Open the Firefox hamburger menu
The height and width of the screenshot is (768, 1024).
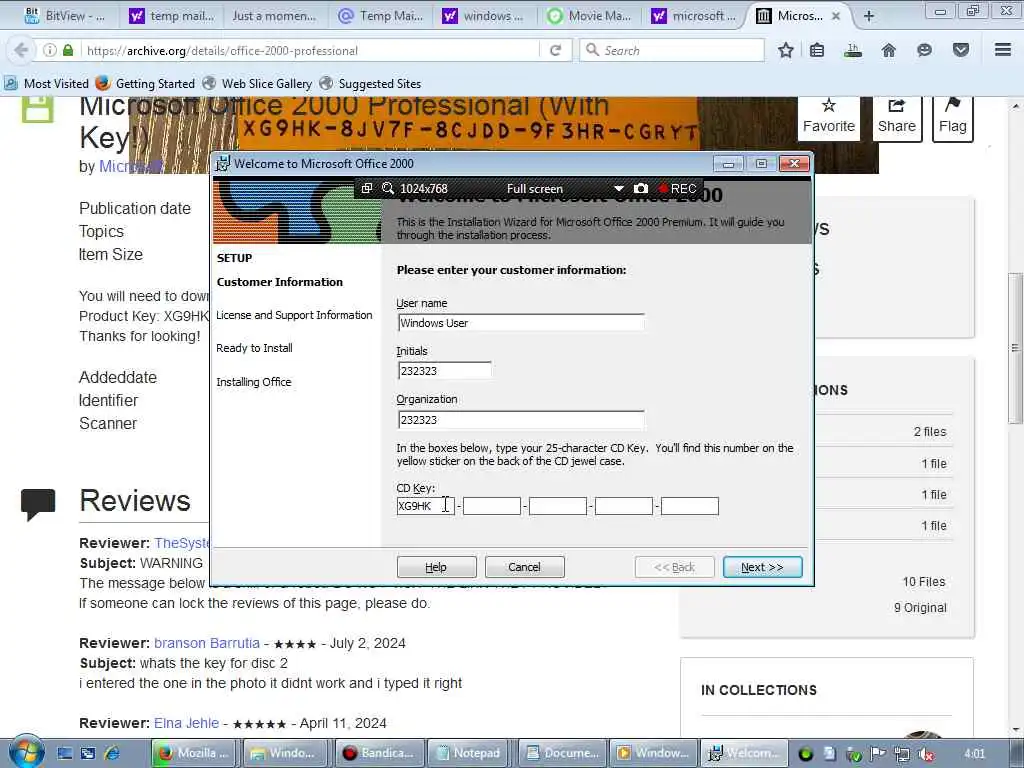pos(1003,50)
